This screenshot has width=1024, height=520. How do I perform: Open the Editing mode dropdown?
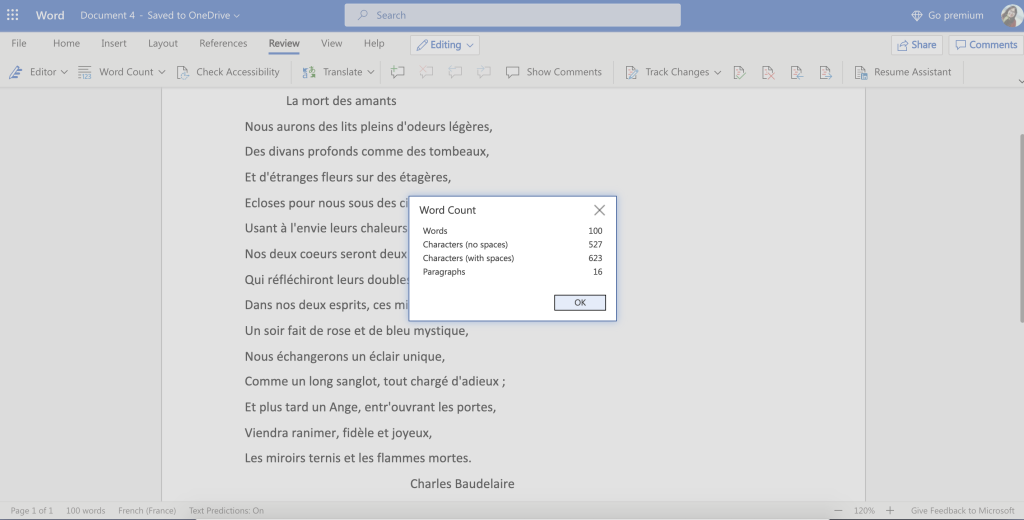click(445, 45)
